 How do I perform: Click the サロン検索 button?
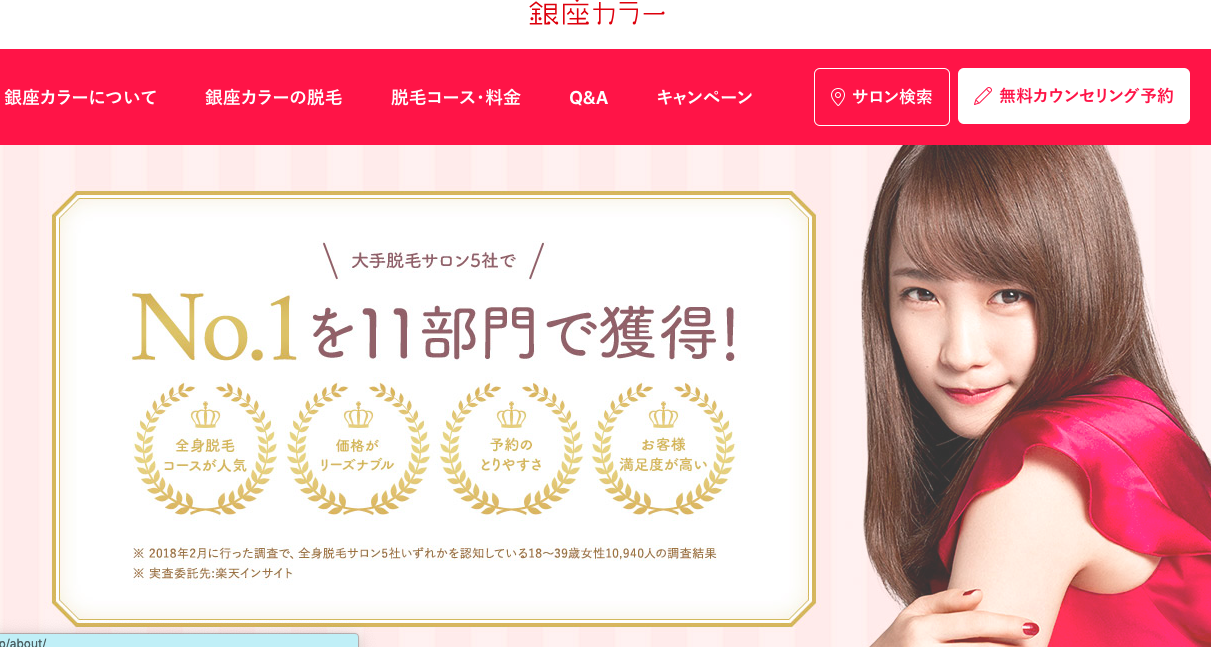point(882,97)
